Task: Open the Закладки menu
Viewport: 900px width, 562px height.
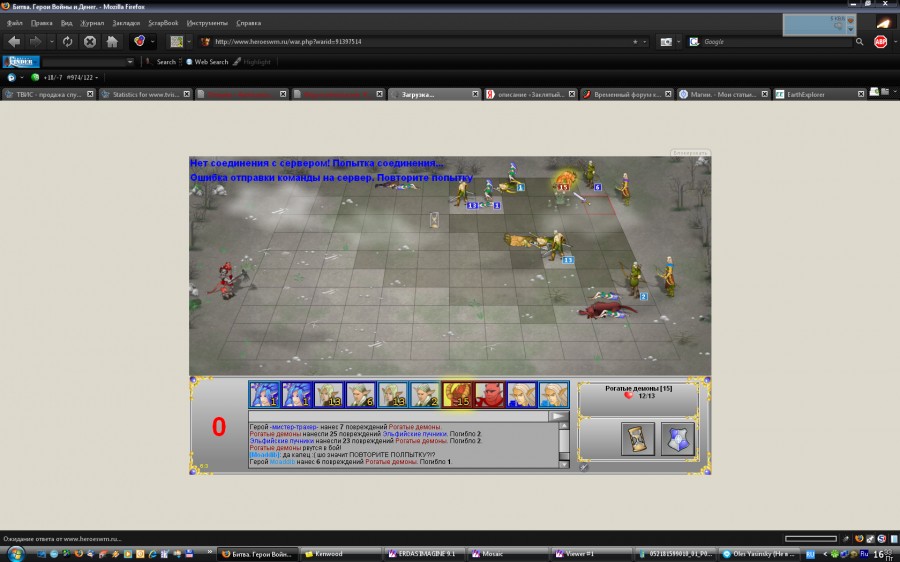Action: 126,22
